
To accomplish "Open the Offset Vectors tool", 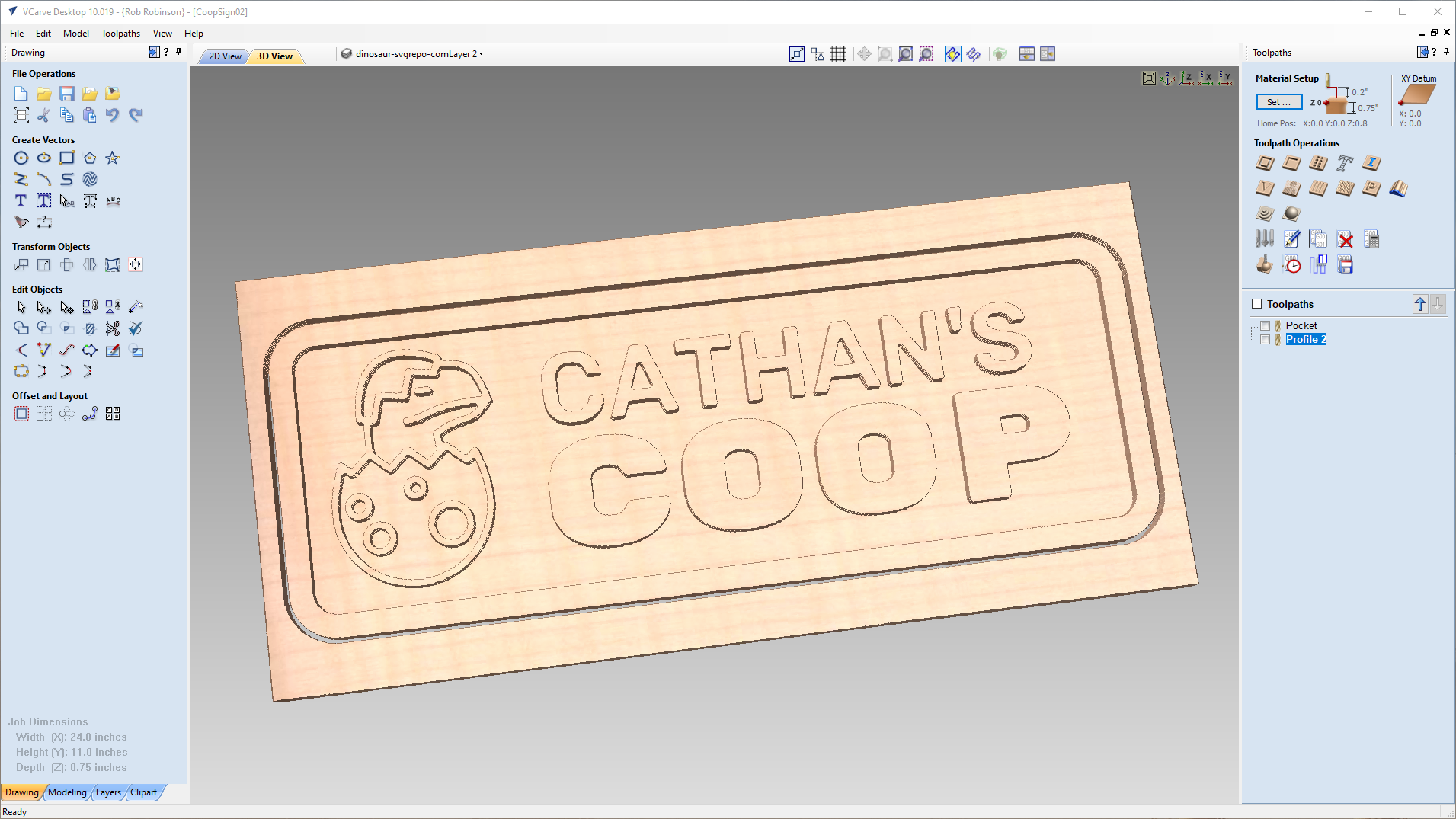I will [21, 414].
